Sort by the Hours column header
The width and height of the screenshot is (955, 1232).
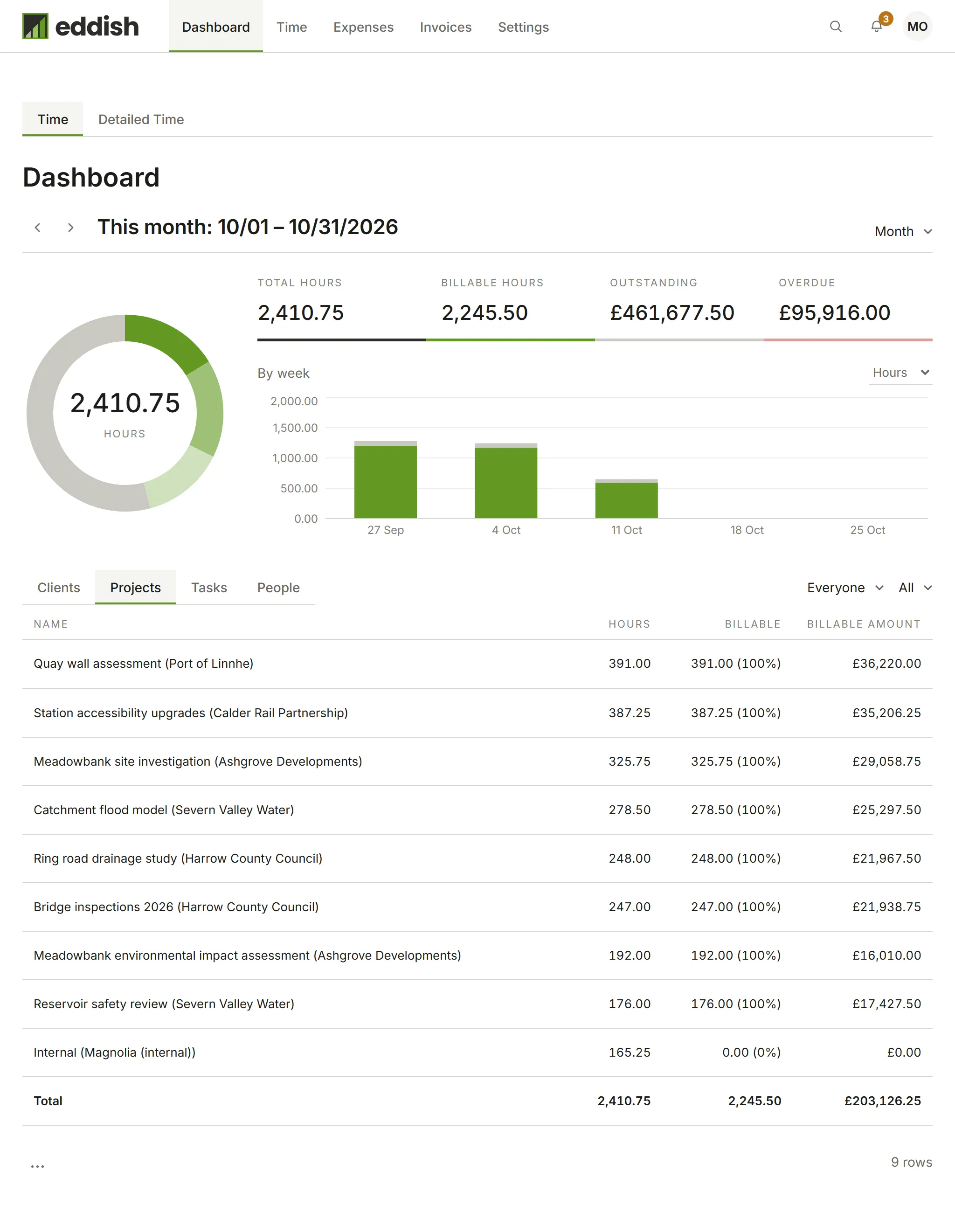(629, 624)
